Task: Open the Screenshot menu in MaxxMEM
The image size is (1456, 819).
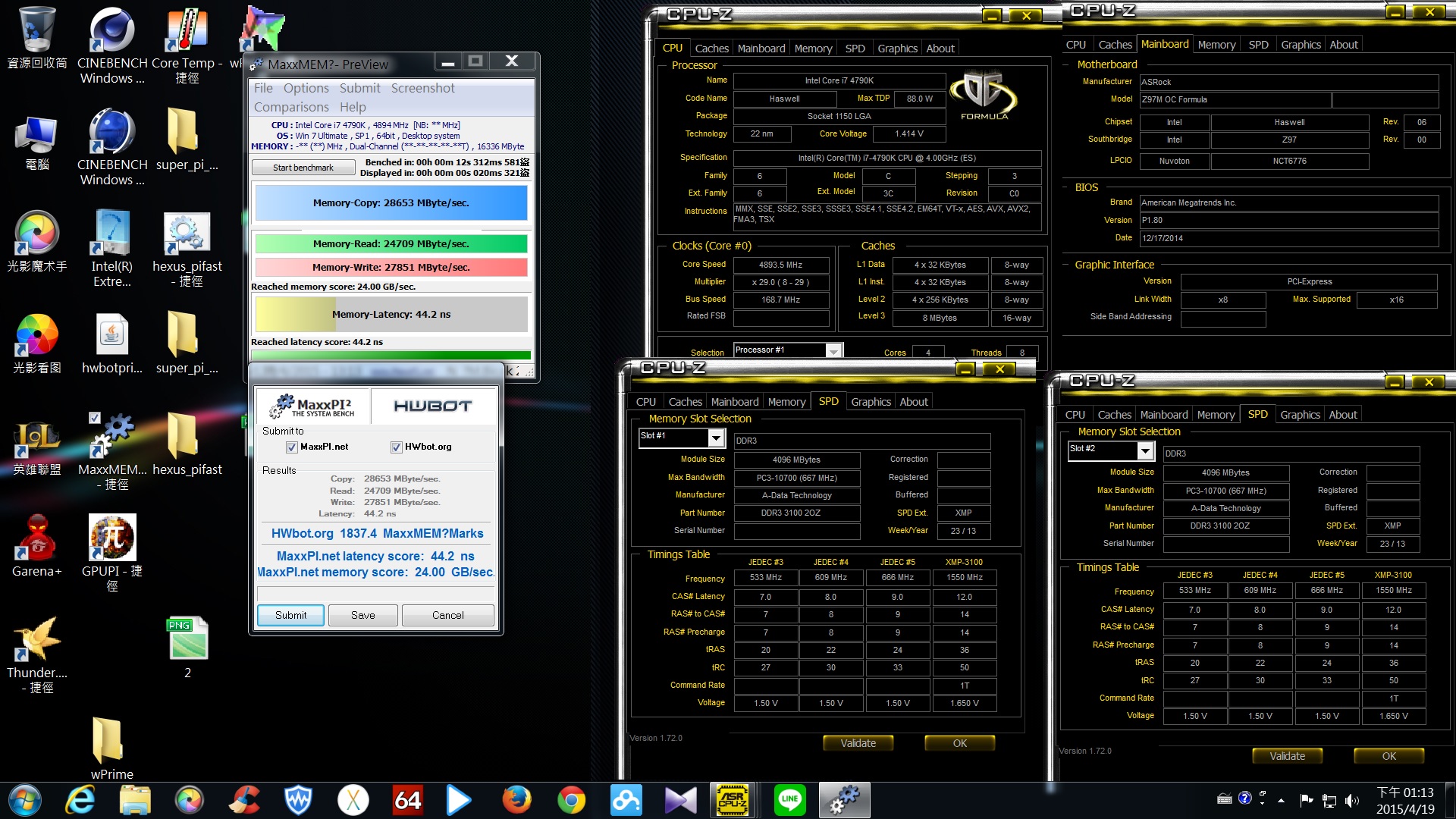Action: (x=422, y=88)
